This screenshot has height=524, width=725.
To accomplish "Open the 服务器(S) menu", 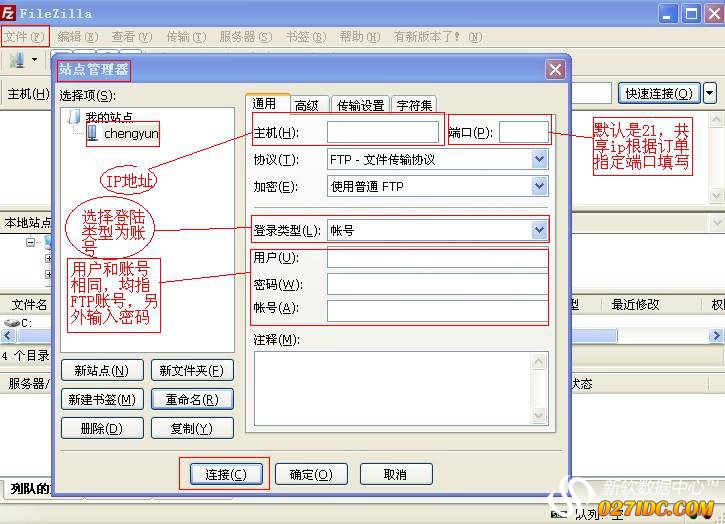I will 246,37.
